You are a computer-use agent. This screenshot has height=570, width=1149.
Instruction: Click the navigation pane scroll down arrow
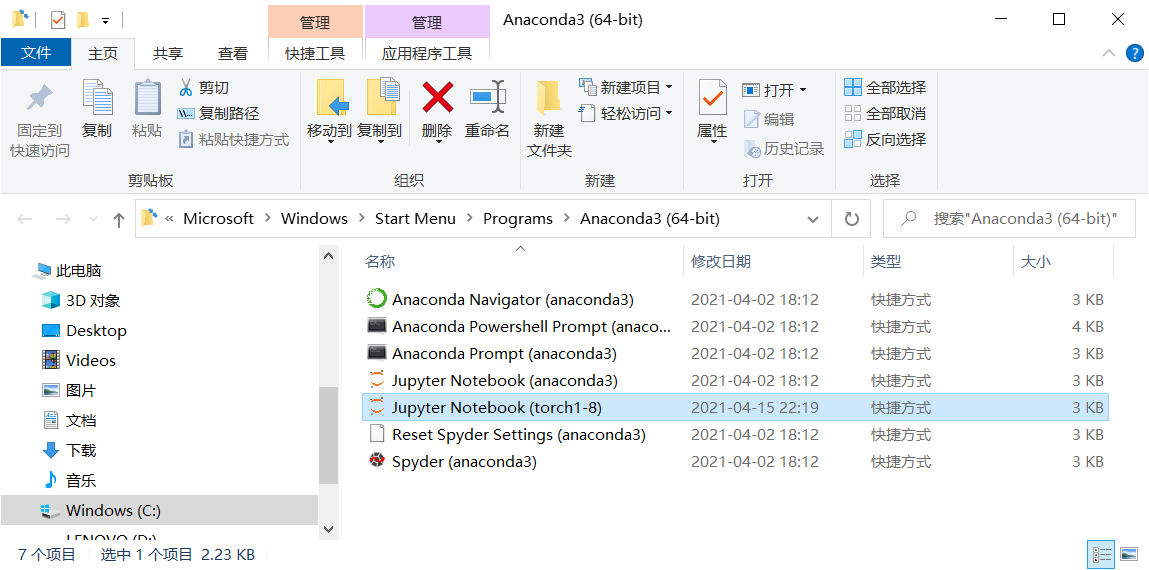coord(328,528)
